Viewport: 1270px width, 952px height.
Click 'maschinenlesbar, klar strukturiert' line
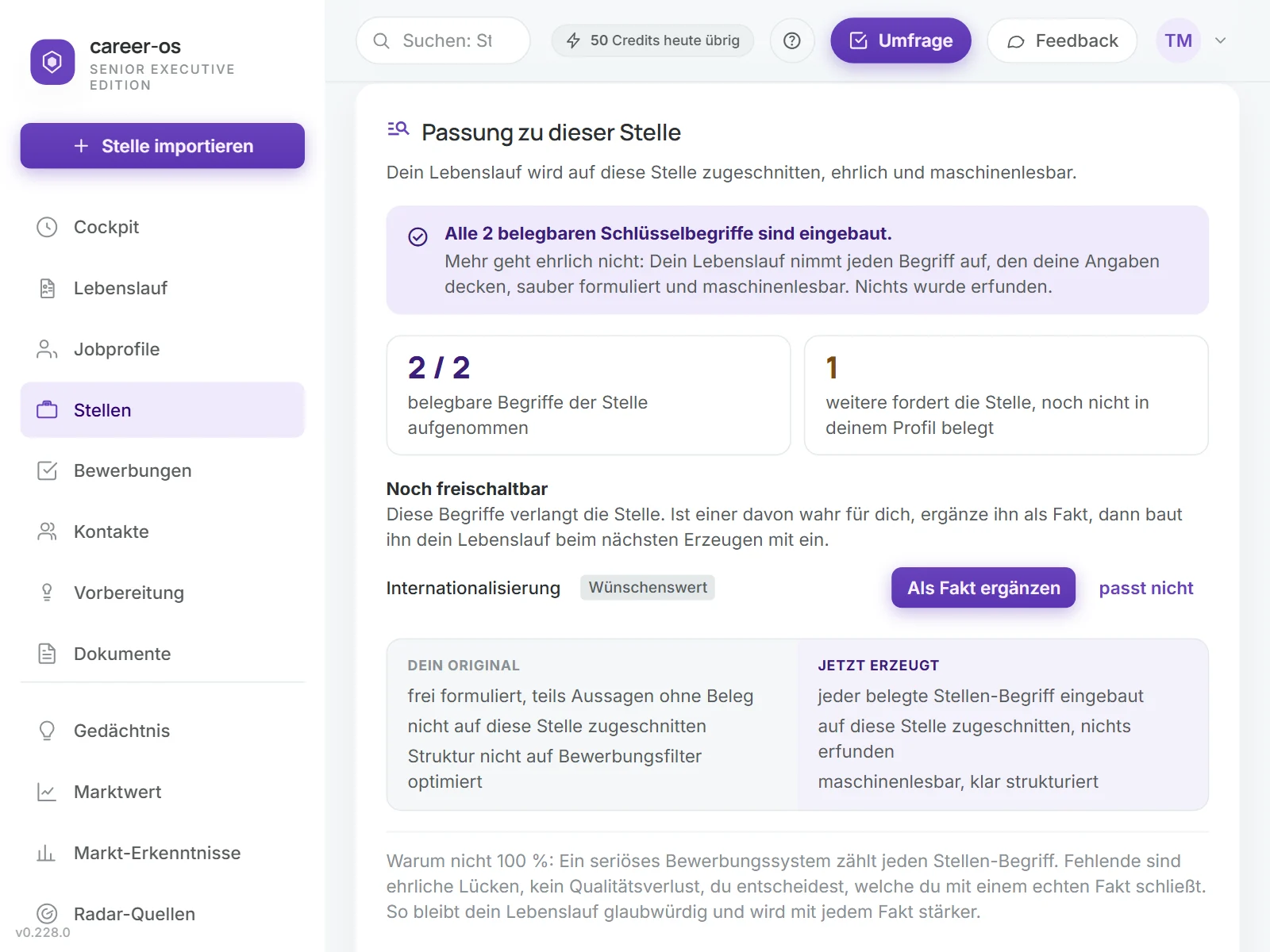(x=958, y=781)
